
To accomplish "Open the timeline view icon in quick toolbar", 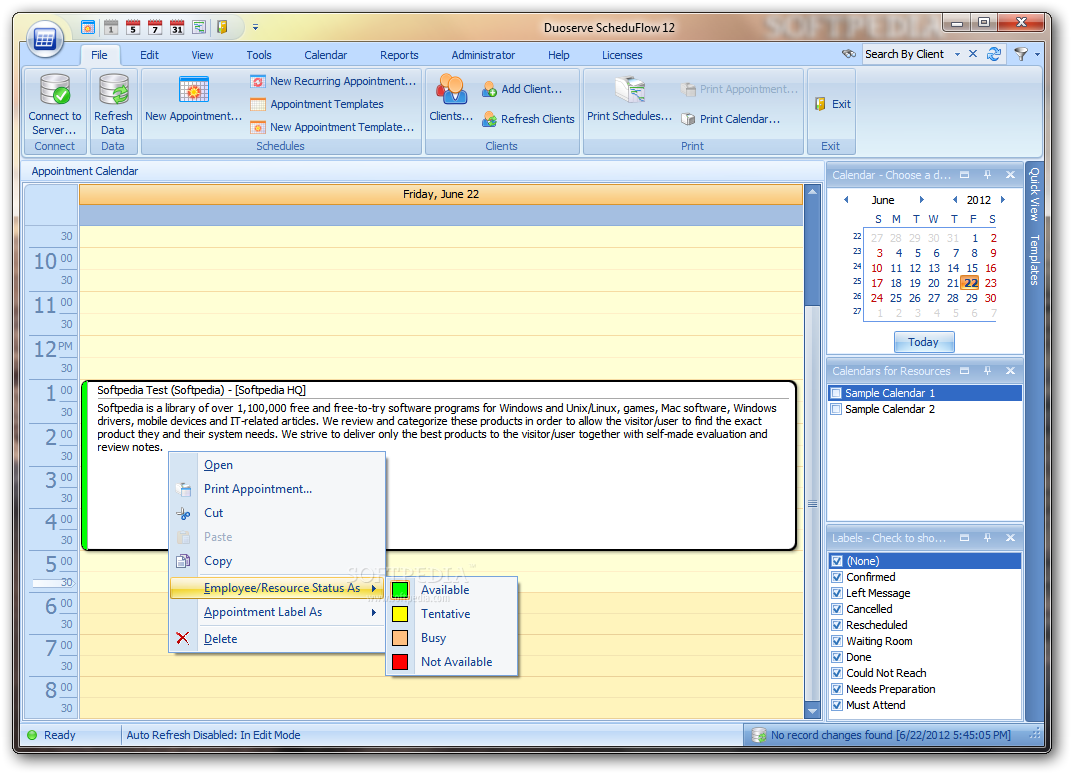I will (199, 27).
